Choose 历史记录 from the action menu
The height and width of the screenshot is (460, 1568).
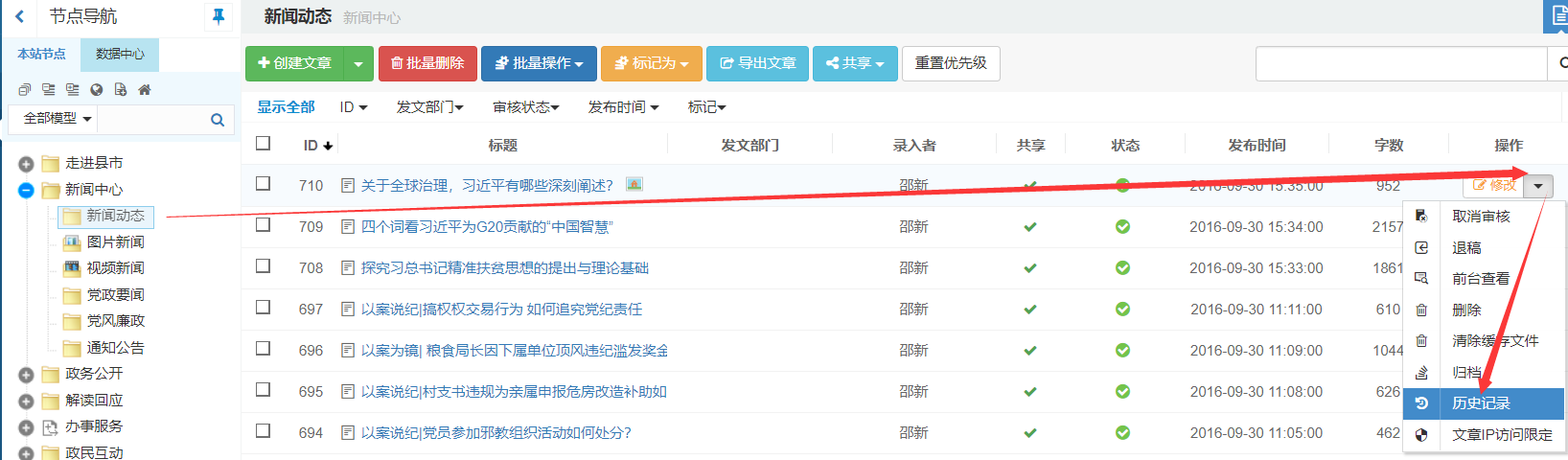pyautogui.click(x=1481, y=403)
